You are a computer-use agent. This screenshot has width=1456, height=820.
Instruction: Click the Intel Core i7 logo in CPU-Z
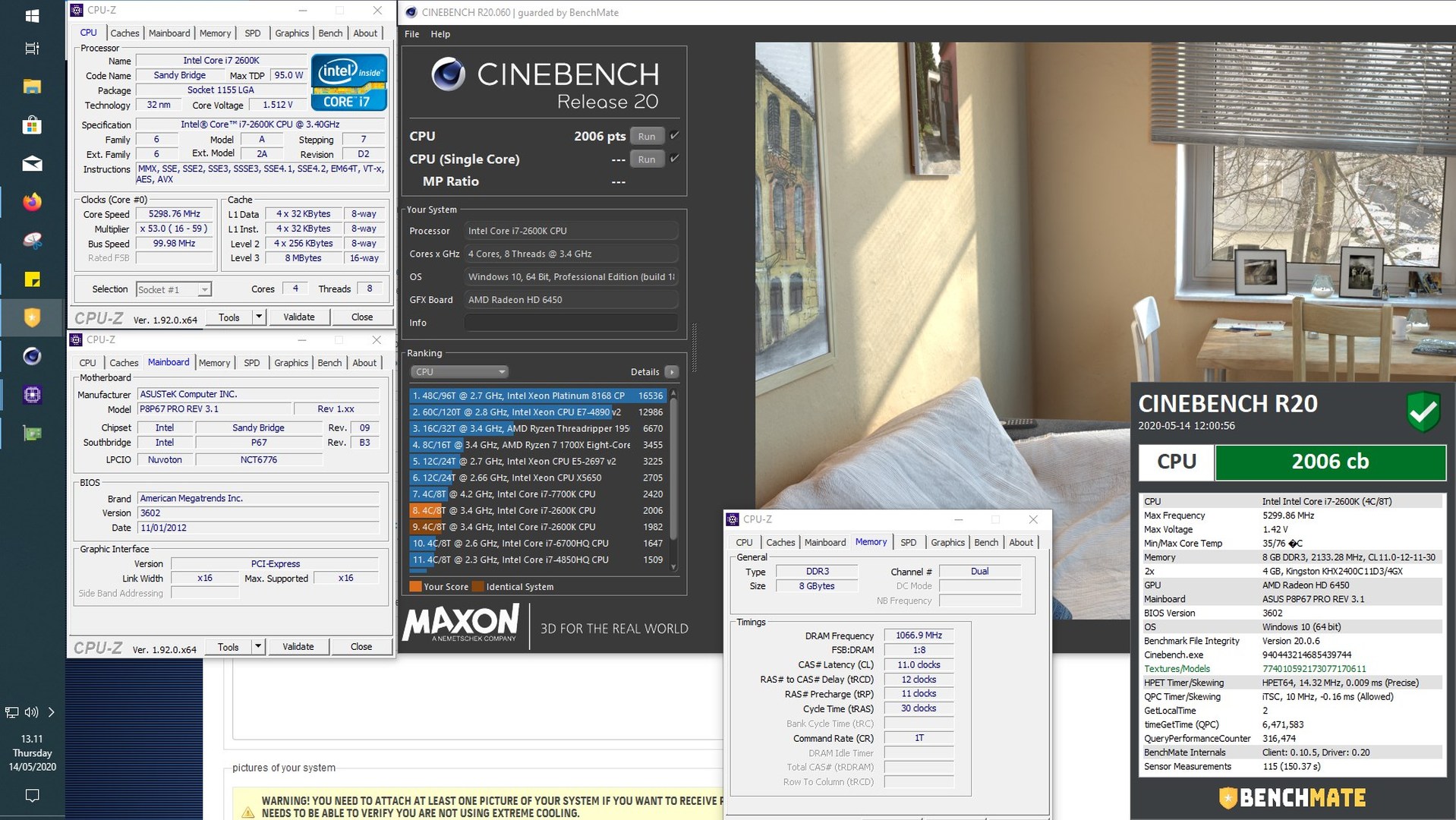point(349,82)
